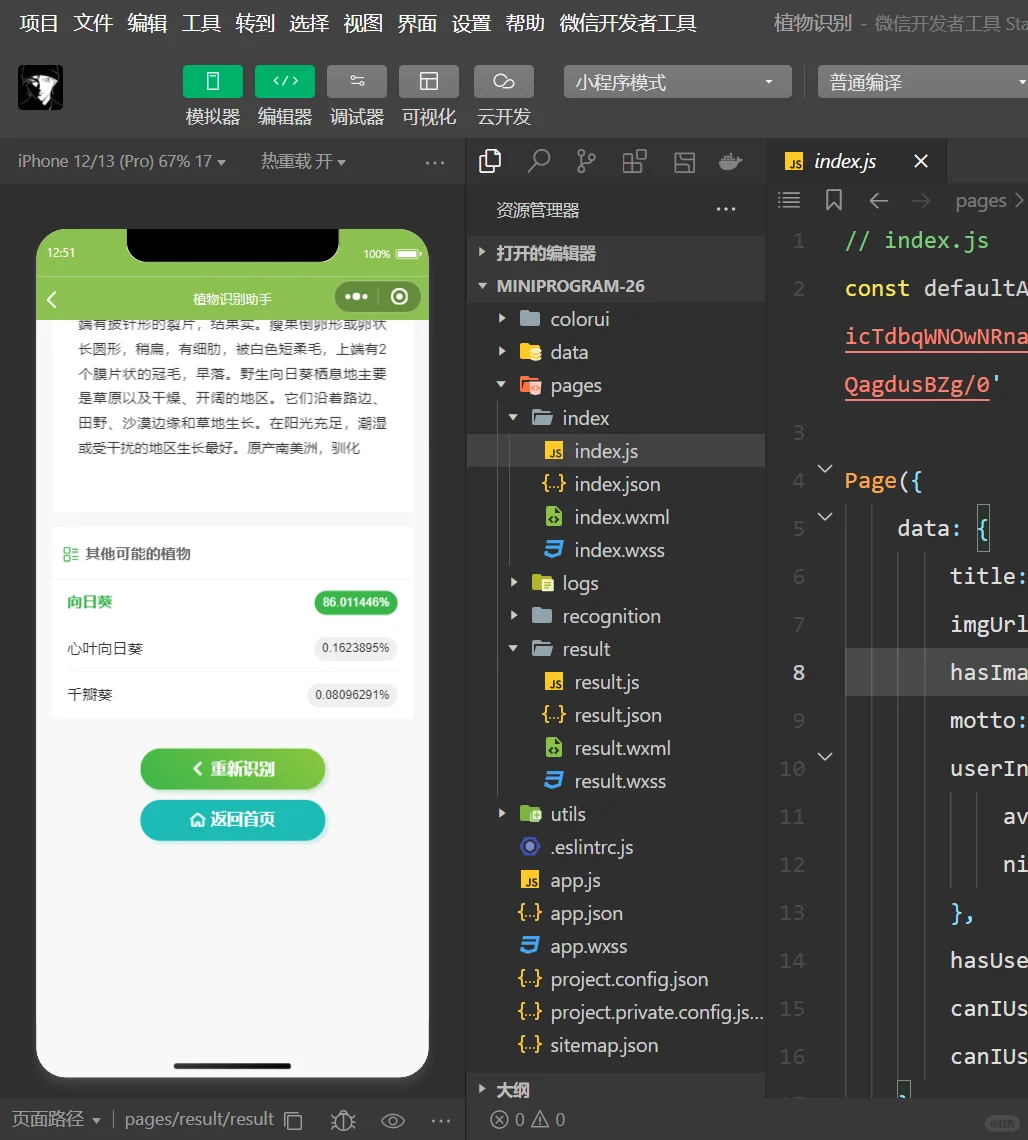Copy page path icon next to pages/result/result
This screenshot has height=1140, width=1028.
pos(293,1120)
